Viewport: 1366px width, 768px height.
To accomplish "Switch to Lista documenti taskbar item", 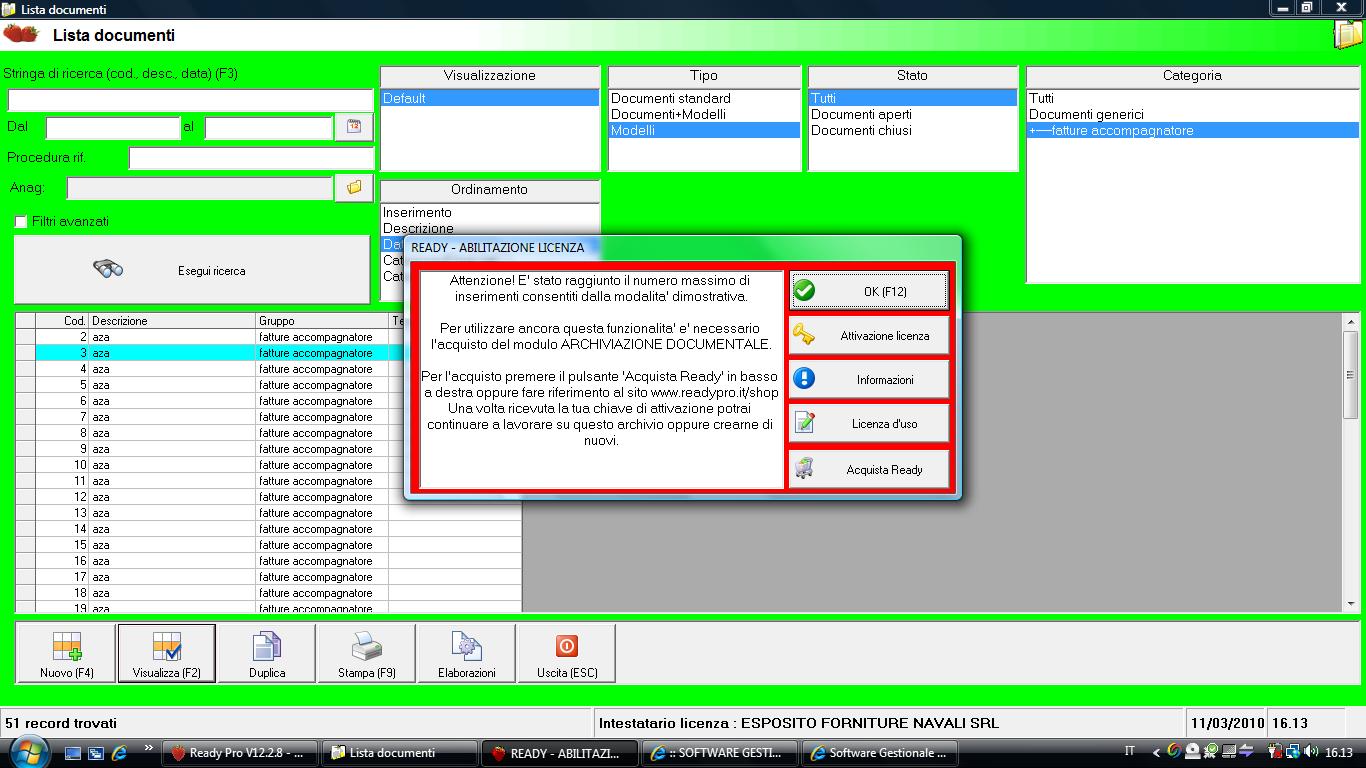I will pos(401,753).
